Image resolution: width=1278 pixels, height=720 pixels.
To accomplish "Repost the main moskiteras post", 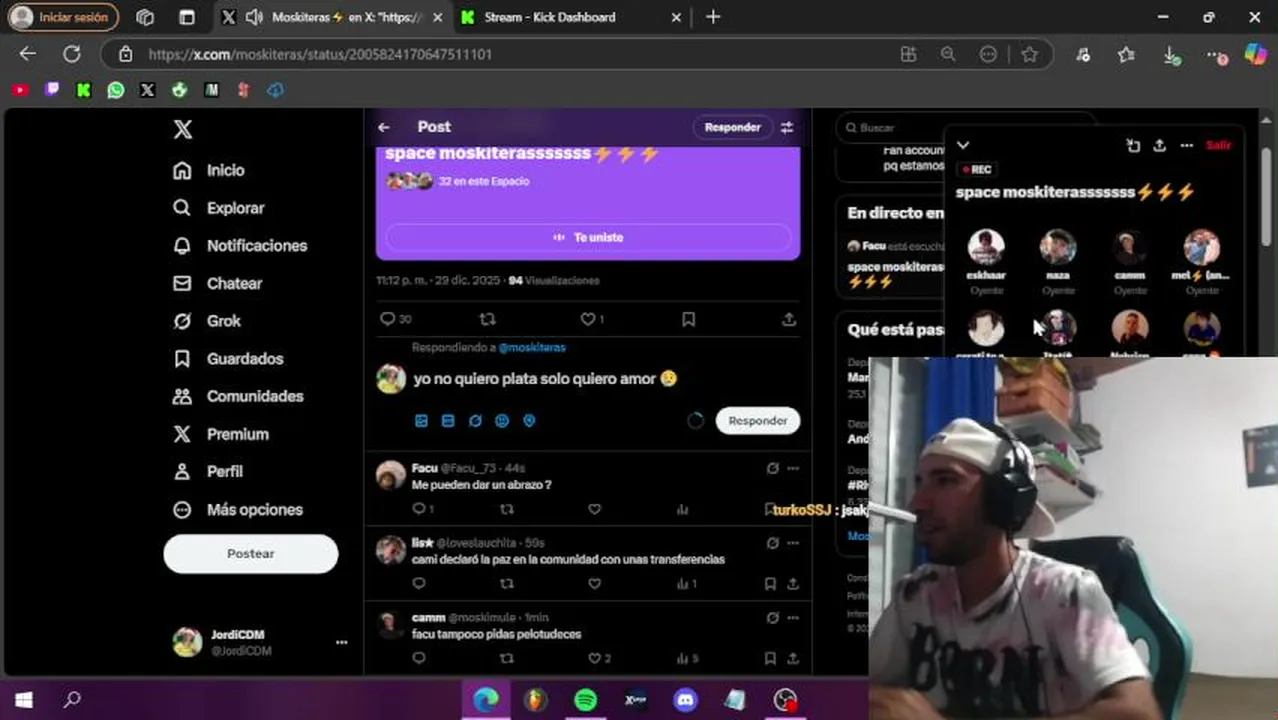I will 488,319.
